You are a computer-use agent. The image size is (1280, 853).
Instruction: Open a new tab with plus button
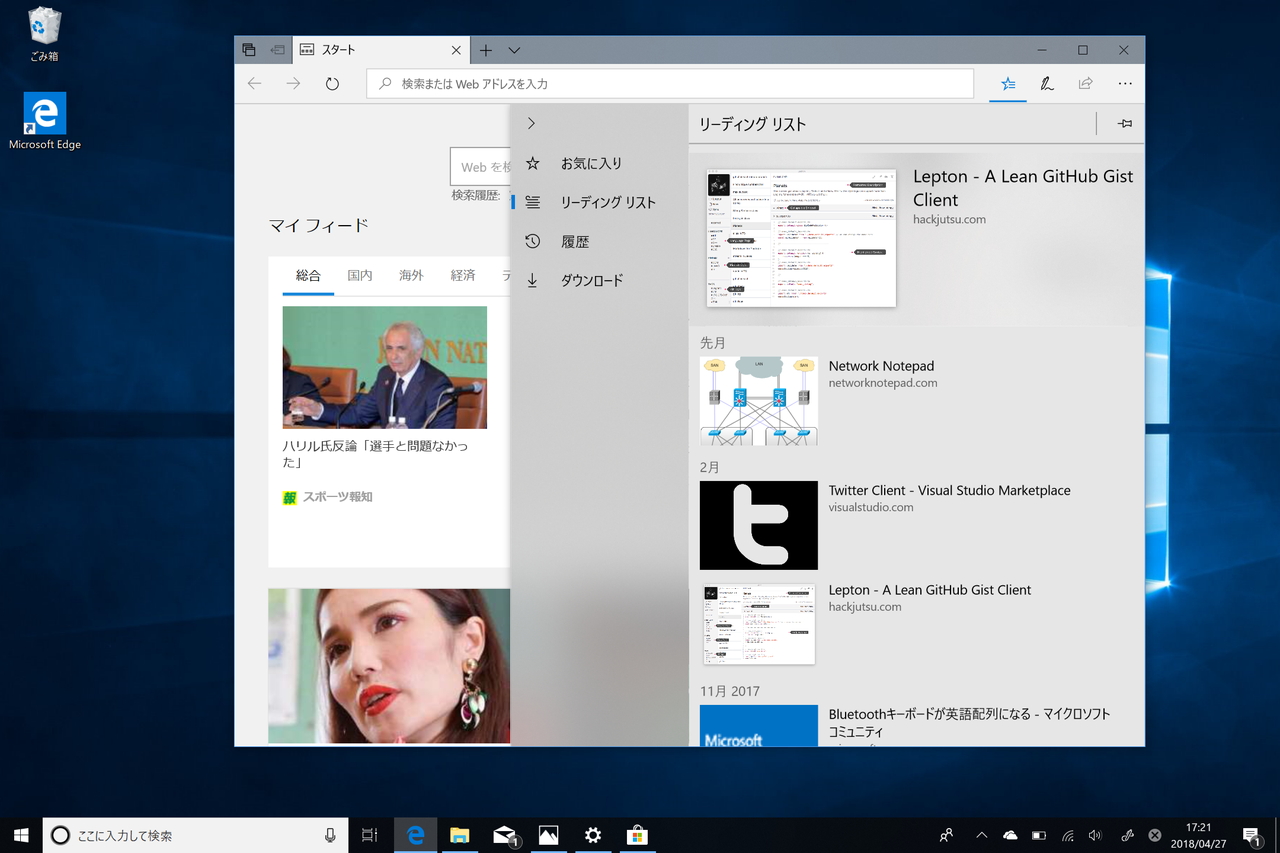pos(485,50)
